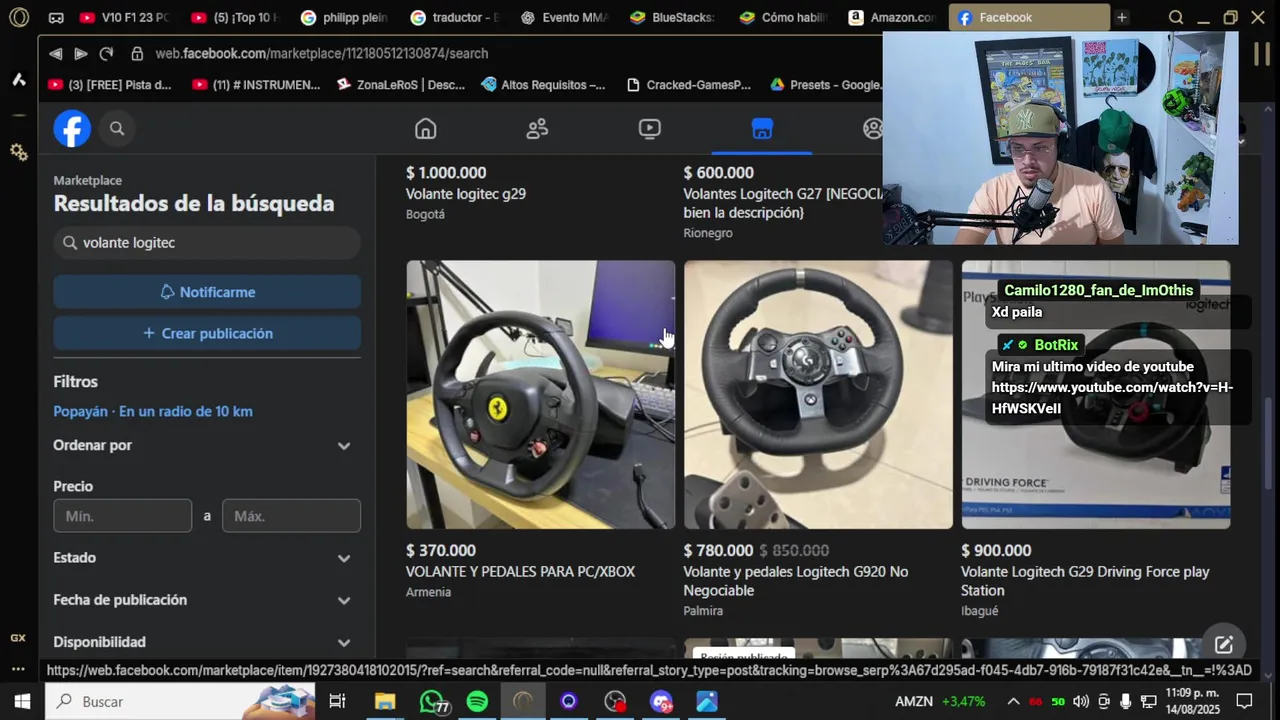Switch to the Amazon.com tab
The width and height of the screenshot is (1280, 720).
click(x=892, y=17)
